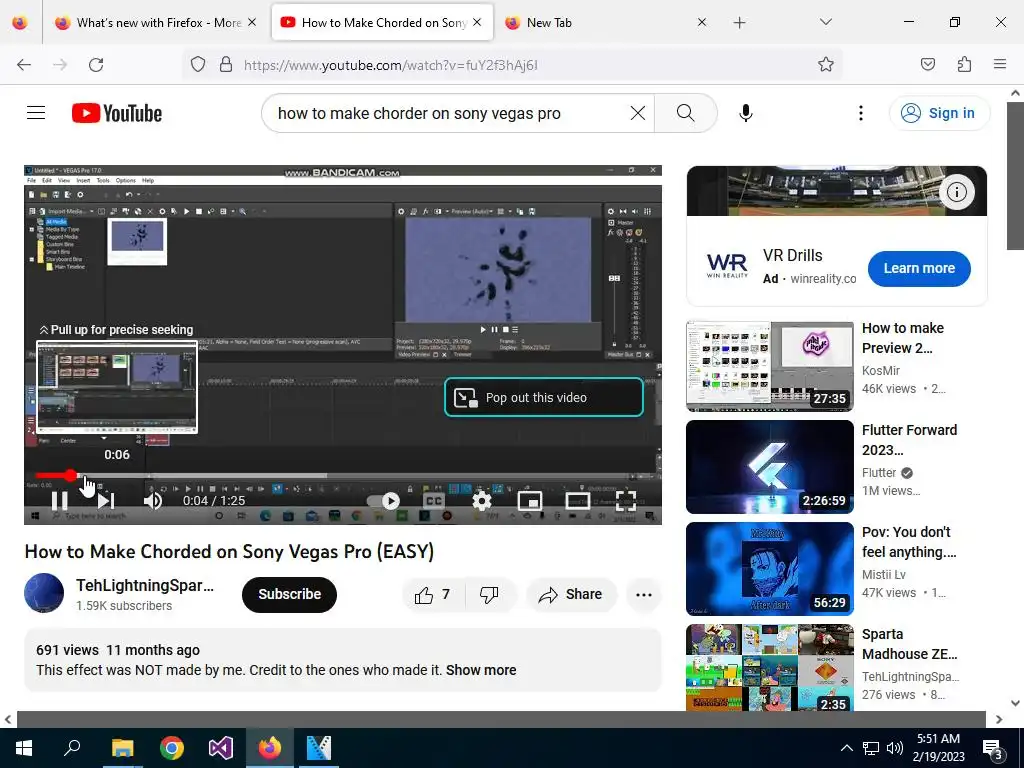Open Sparta Madhouse ZE video thumbnail
This screenshot has width=1024, height=768.
coord(769,667)
